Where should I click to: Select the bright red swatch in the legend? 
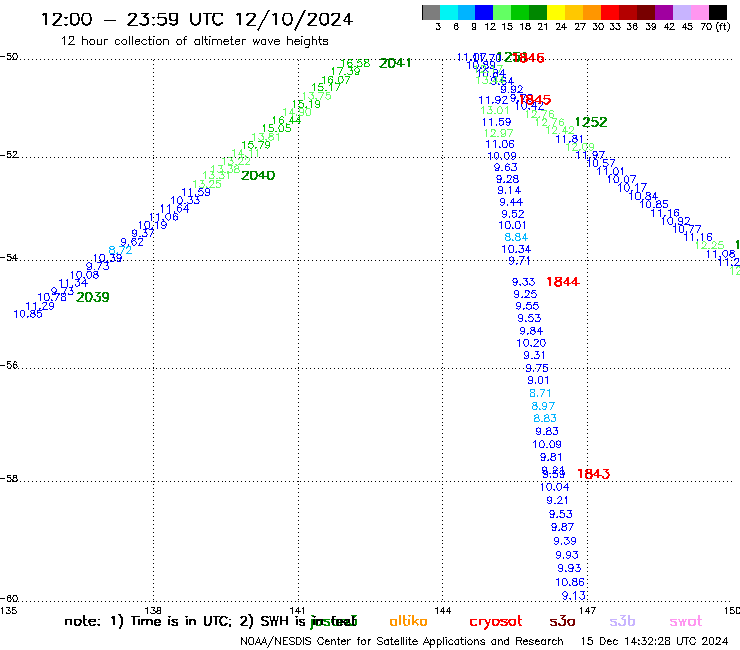pyautogui.click(x=610, y=13)
